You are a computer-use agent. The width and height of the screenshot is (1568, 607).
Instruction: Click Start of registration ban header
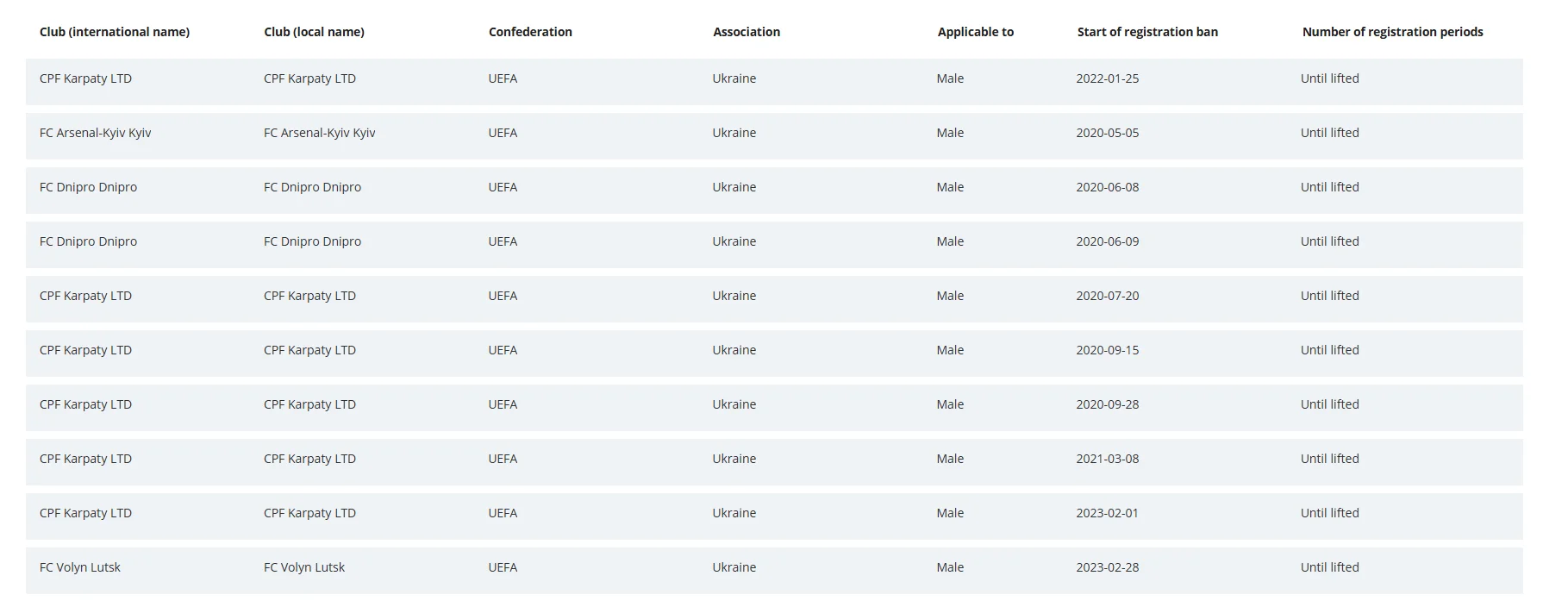tap(1147, 32)
